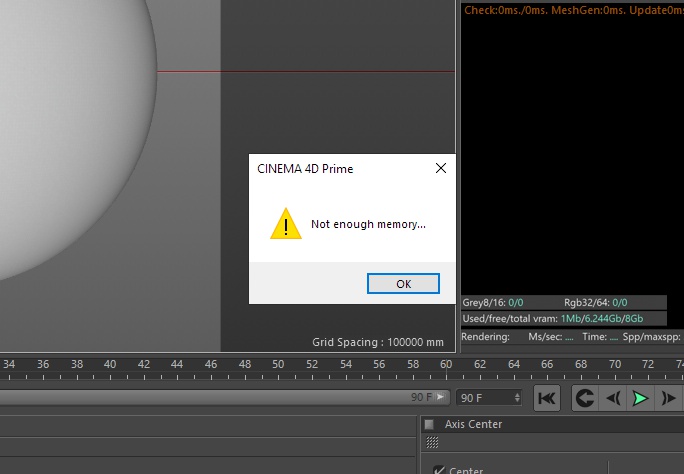Click the Check/MeshGen/Update timing text

coord(574,10)
